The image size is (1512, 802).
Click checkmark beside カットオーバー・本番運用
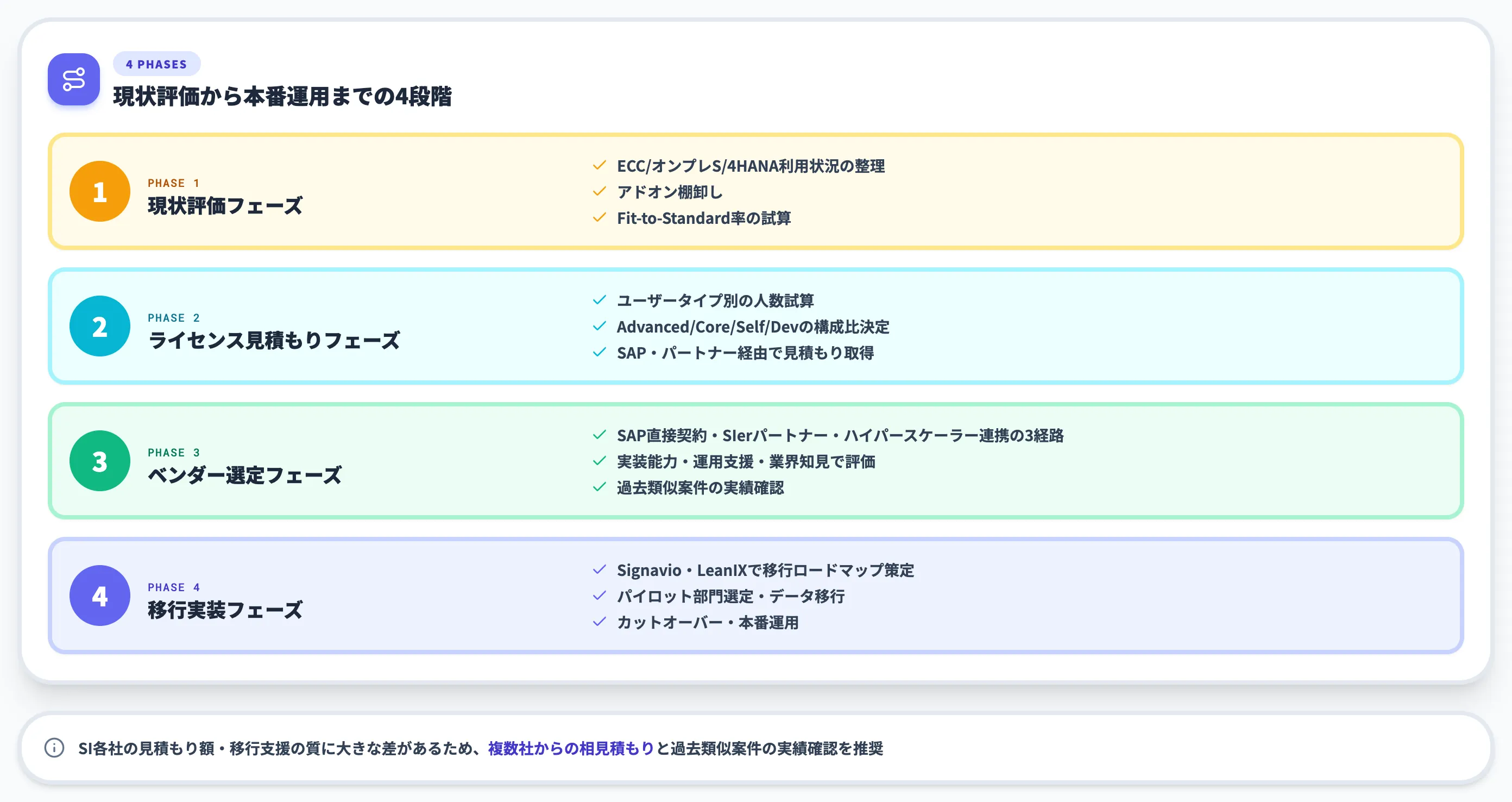pos(599,622)
